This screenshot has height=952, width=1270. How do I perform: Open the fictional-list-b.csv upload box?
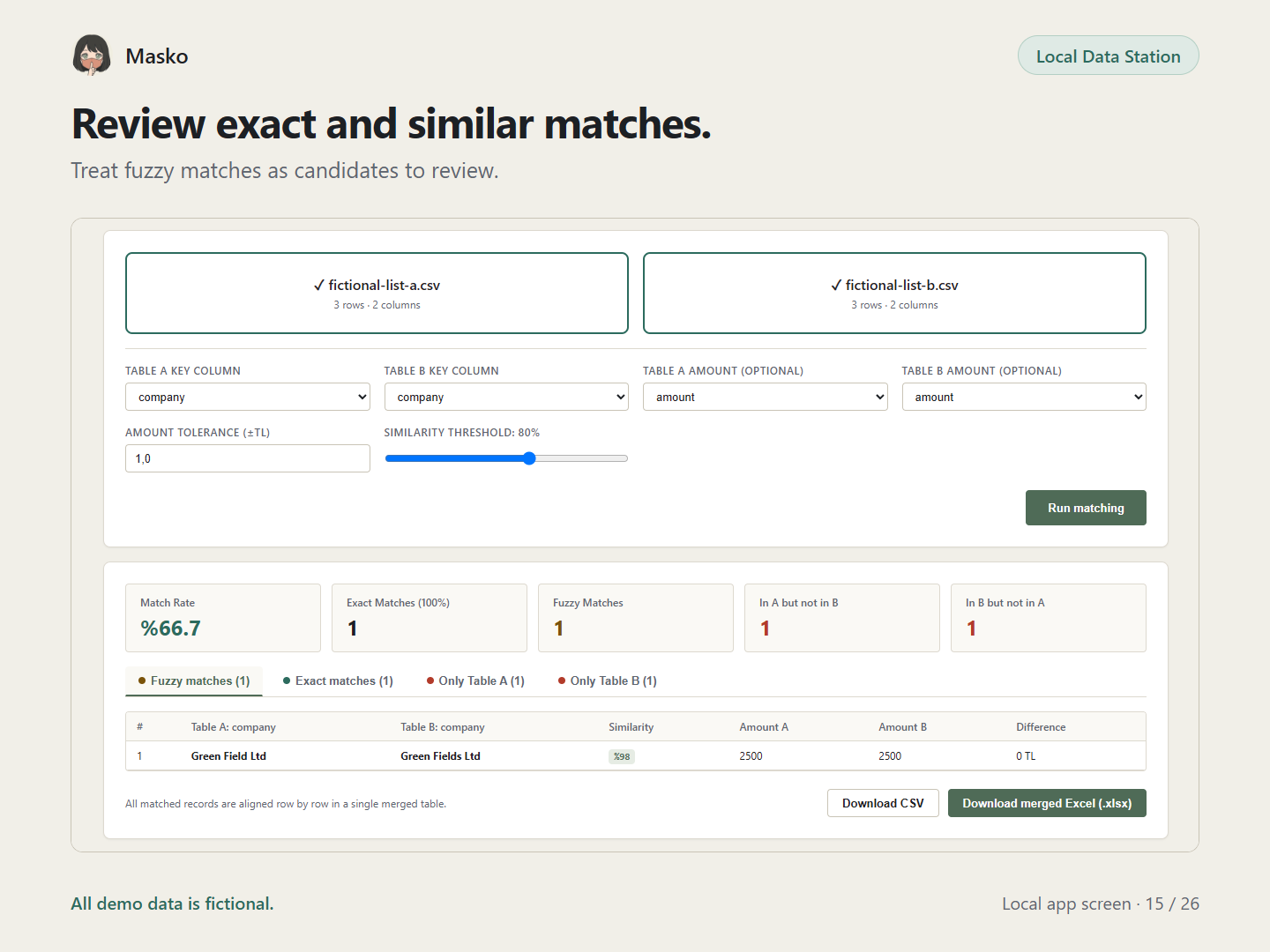pyautogui.click(x=894, y=294)
